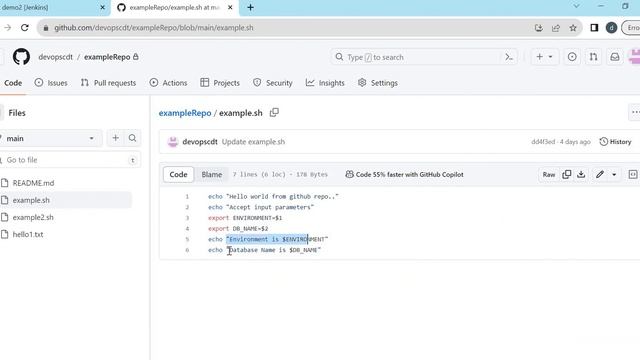The height and width of the screenshot is (360, 640).
Task: Switch to Blame view
Action: pos(211,174)
